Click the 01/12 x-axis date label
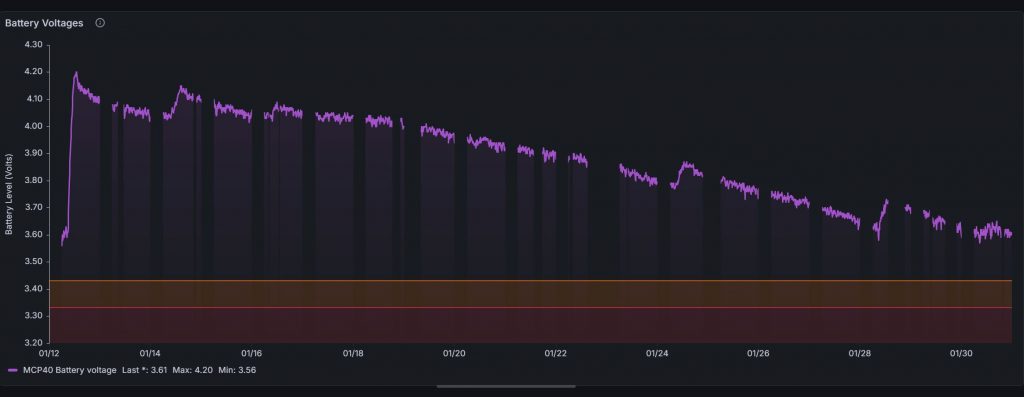The image size is (1024, 397). (50, 353)
